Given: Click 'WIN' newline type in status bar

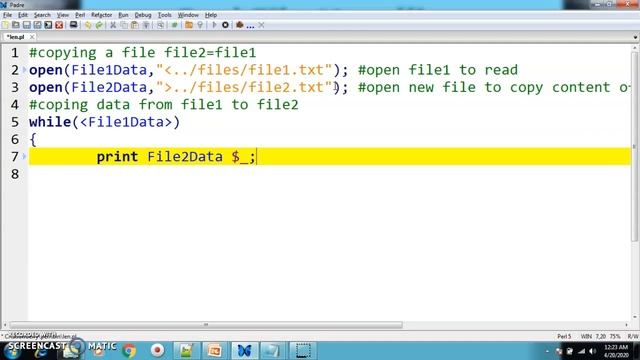Looking at the screenshot, I should click(x=586, y=336).
